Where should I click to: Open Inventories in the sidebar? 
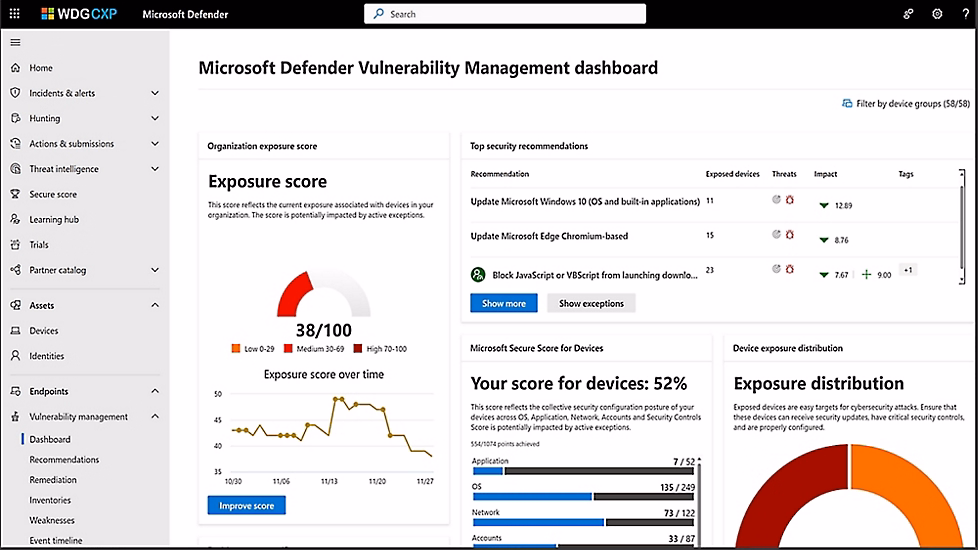tap(50, 500)
